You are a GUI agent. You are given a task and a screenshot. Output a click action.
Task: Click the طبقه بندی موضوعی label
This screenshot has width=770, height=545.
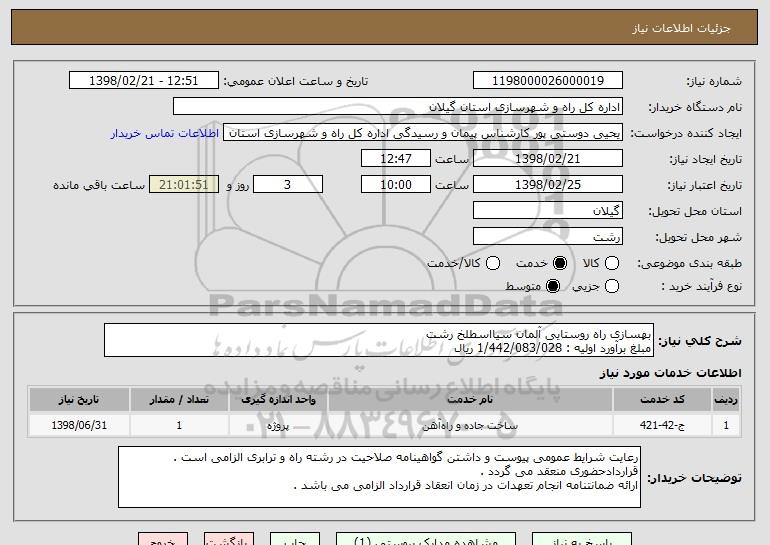click(x=689, y=264)
